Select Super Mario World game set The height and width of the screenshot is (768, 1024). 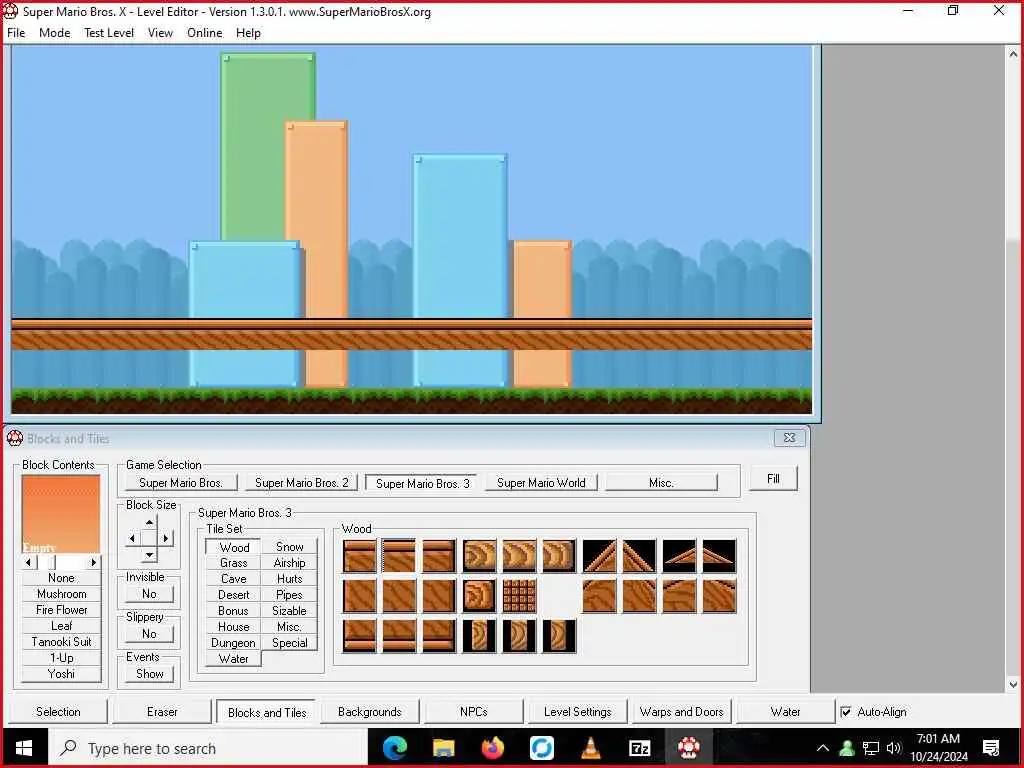pyautogui.click(x=541, y=483)
